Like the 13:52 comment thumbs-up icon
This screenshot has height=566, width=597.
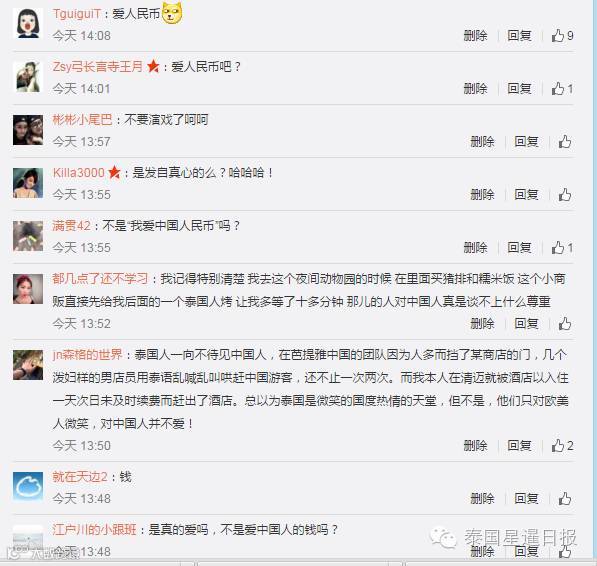click(565, 324)
